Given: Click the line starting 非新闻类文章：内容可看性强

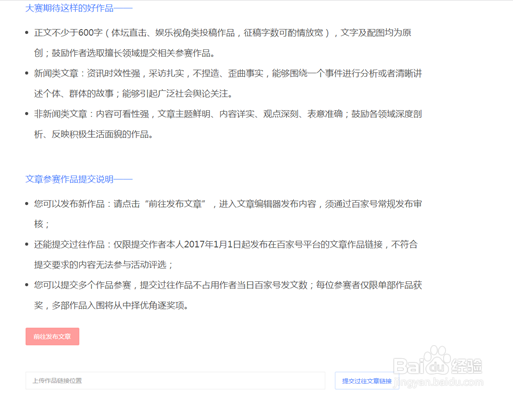Looking at the screenshot, I should (x=228, y=114).
